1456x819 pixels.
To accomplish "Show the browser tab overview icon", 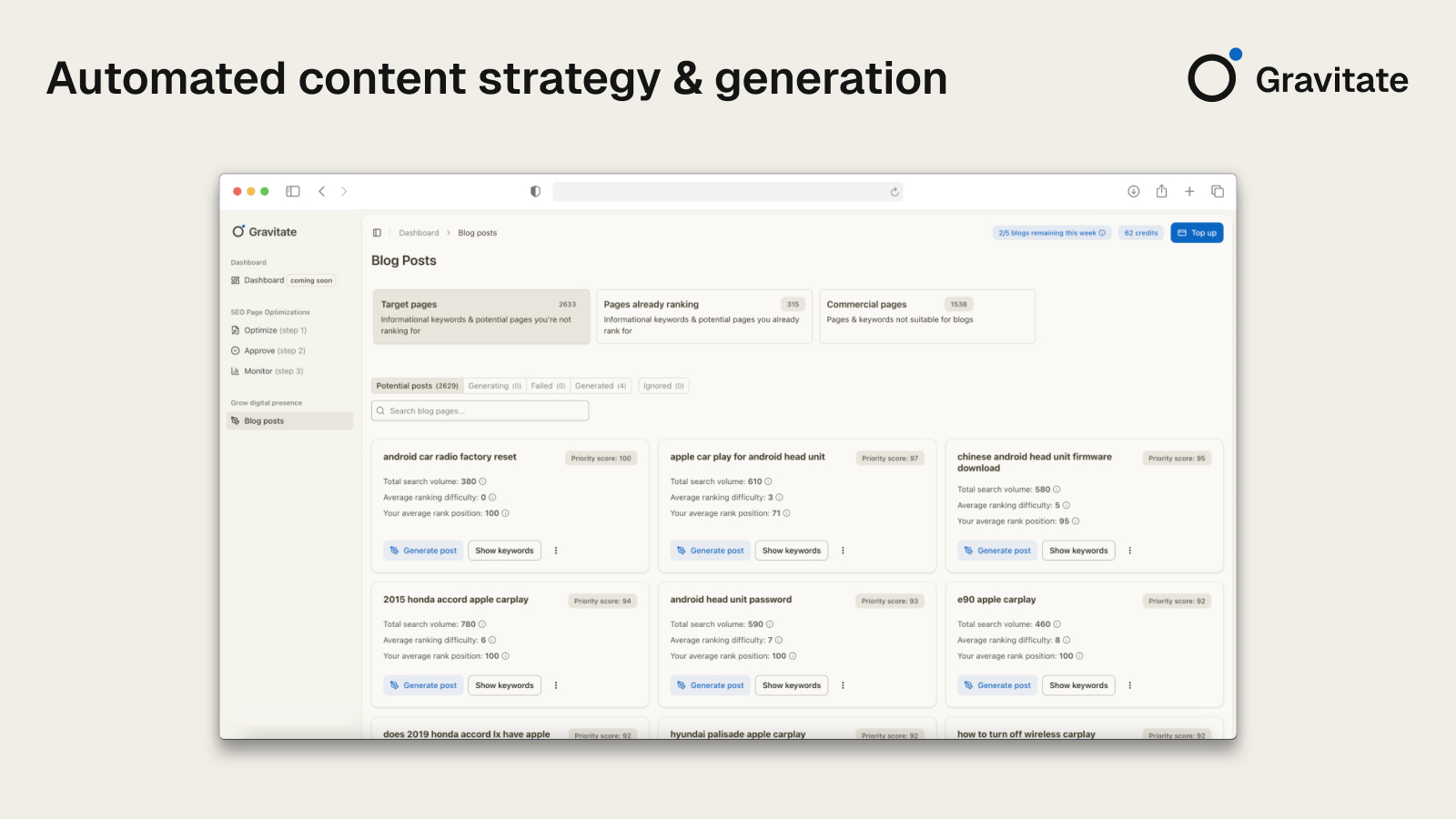I will (x=1218, y=191).
